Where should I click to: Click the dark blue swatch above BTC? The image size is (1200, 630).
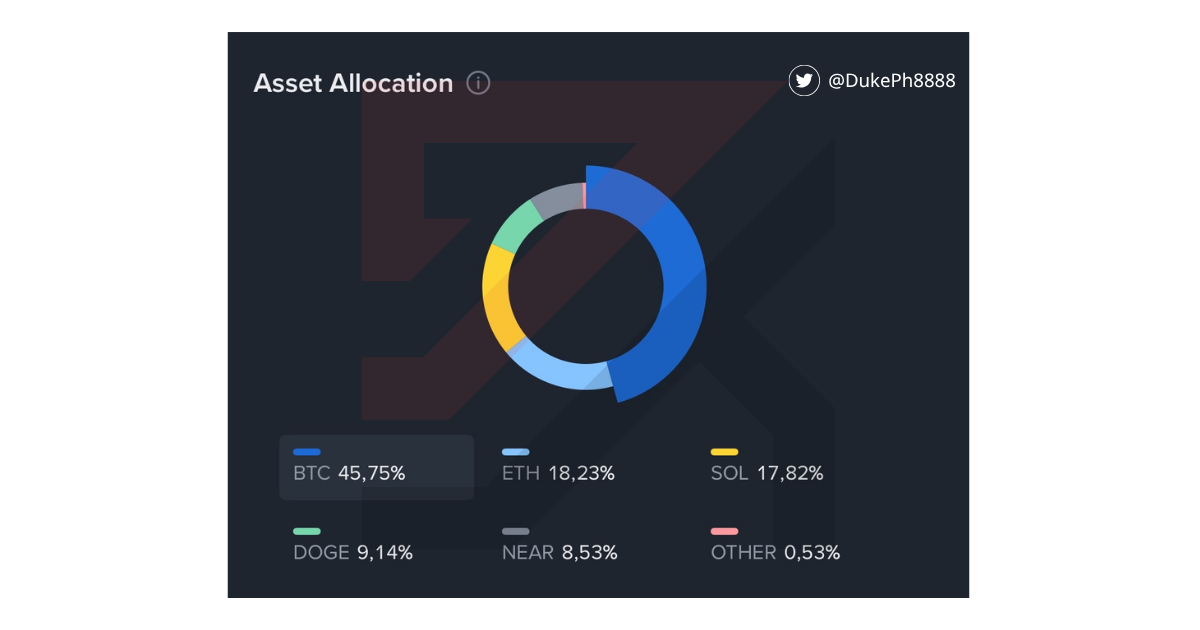click(307, 452)
